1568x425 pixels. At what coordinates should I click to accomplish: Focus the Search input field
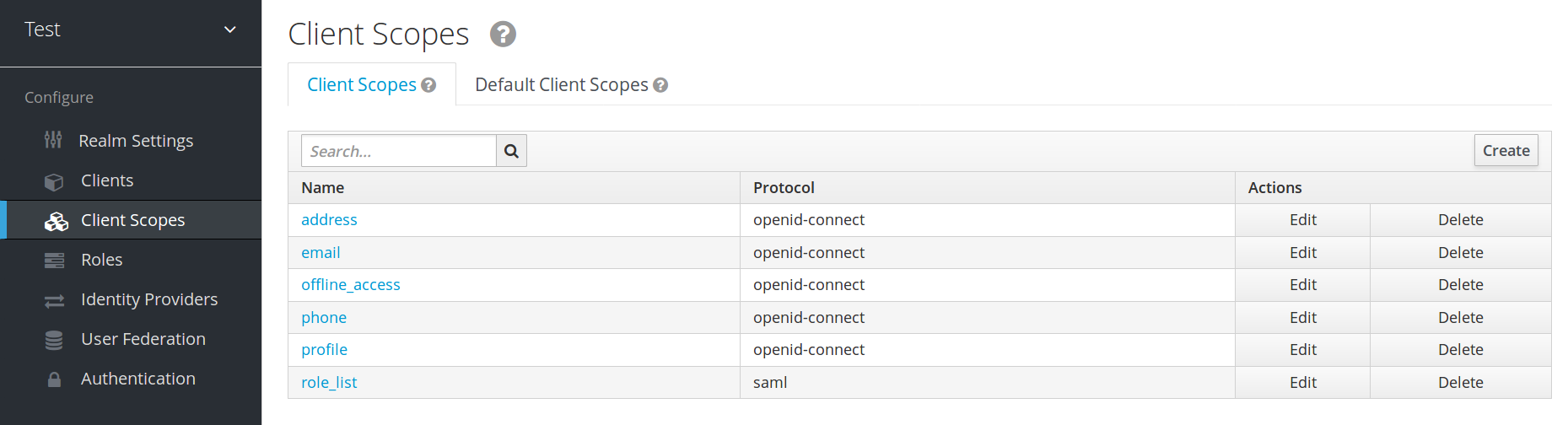tap(398, 151)
